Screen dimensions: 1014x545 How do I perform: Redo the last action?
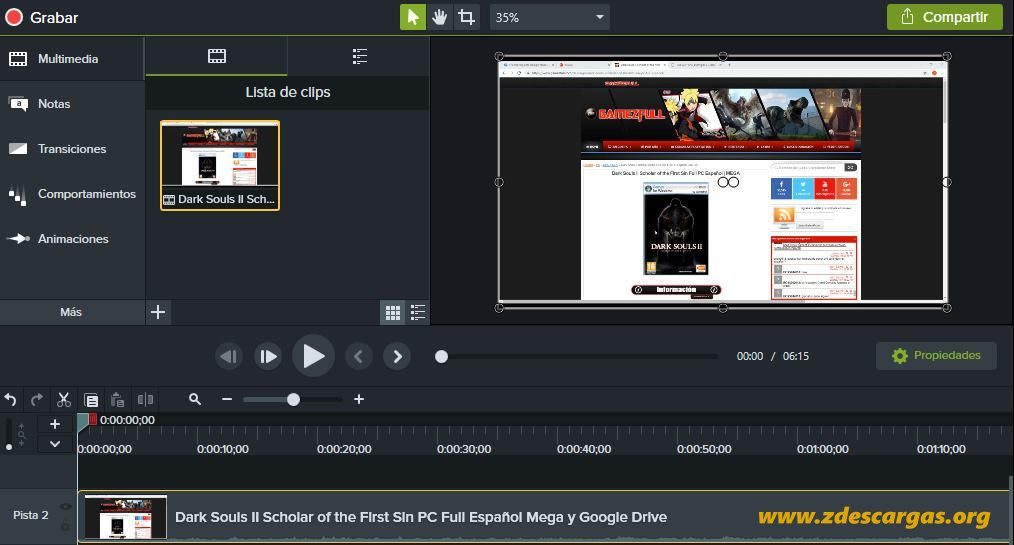[x=37, y=400]
